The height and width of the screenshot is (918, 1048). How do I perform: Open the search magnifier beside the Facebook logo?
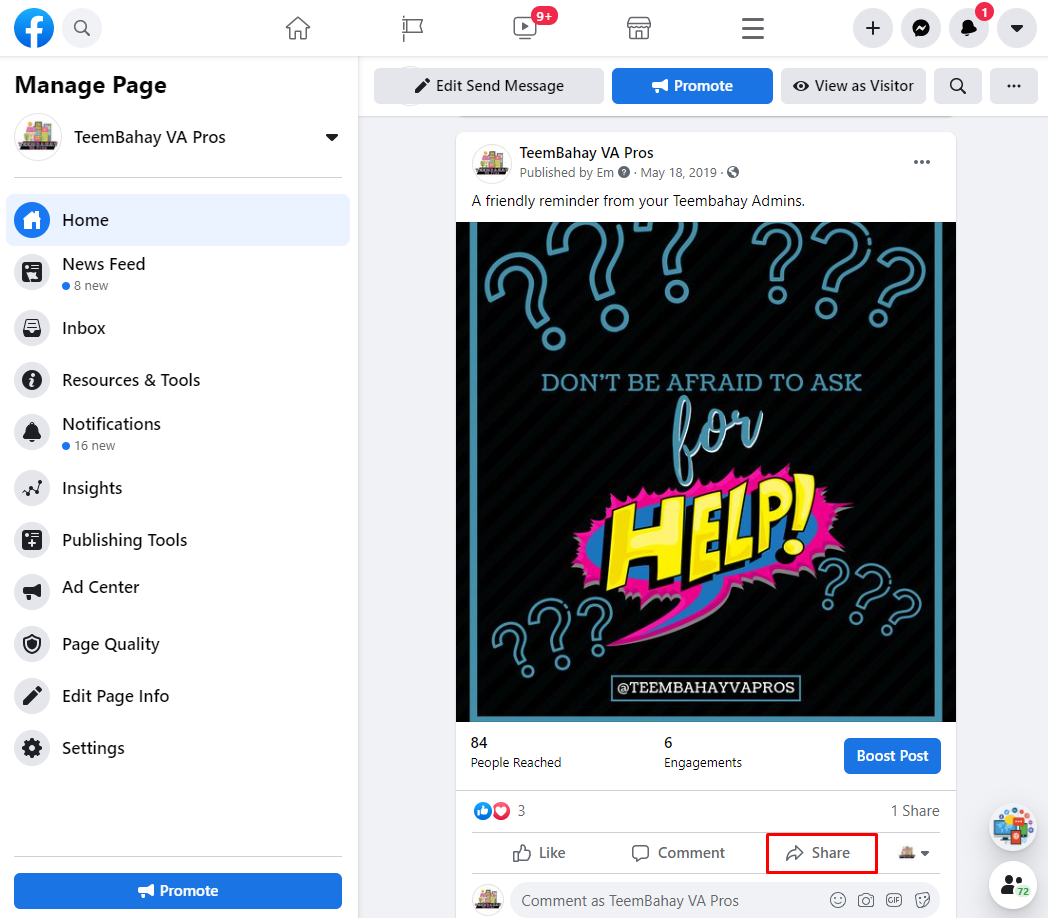click(x=82, y=28)
